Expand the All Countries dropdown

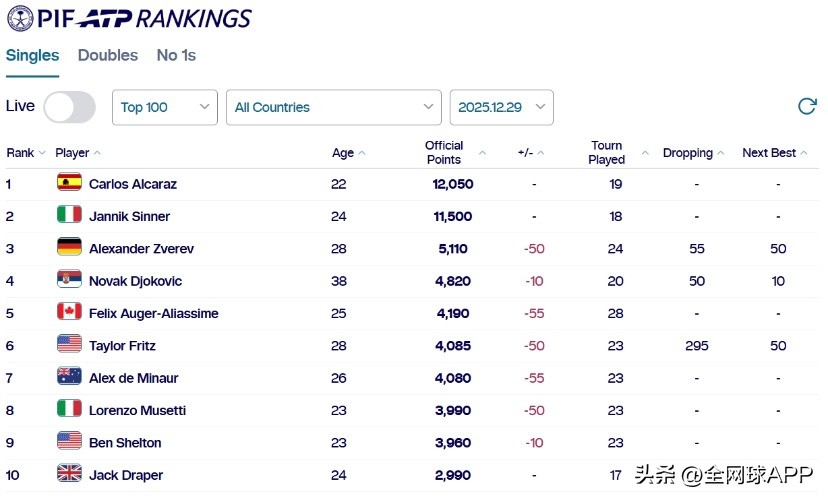tap(333, 108)
